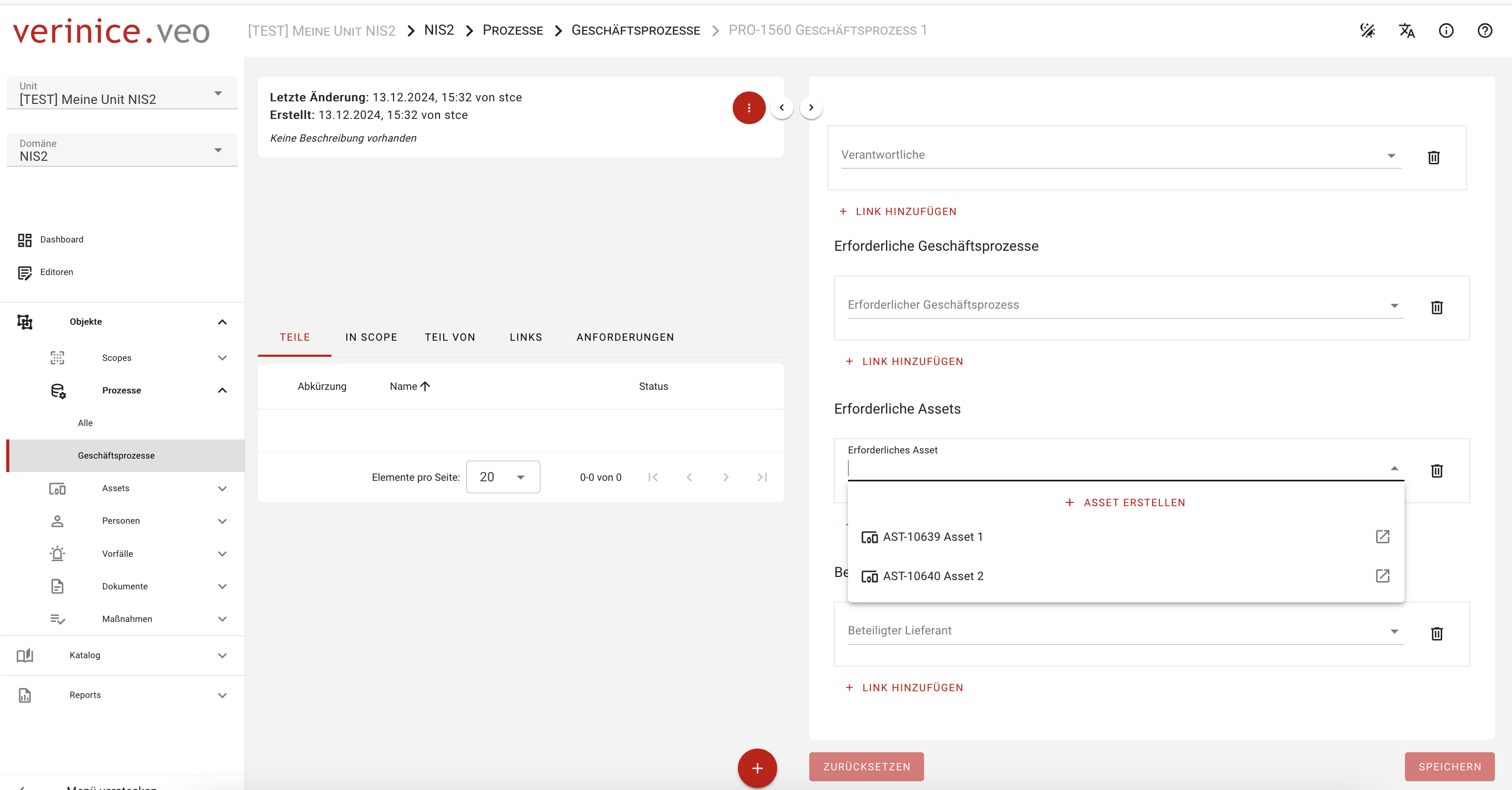Click the red plus floating add button

pos(757,768)
